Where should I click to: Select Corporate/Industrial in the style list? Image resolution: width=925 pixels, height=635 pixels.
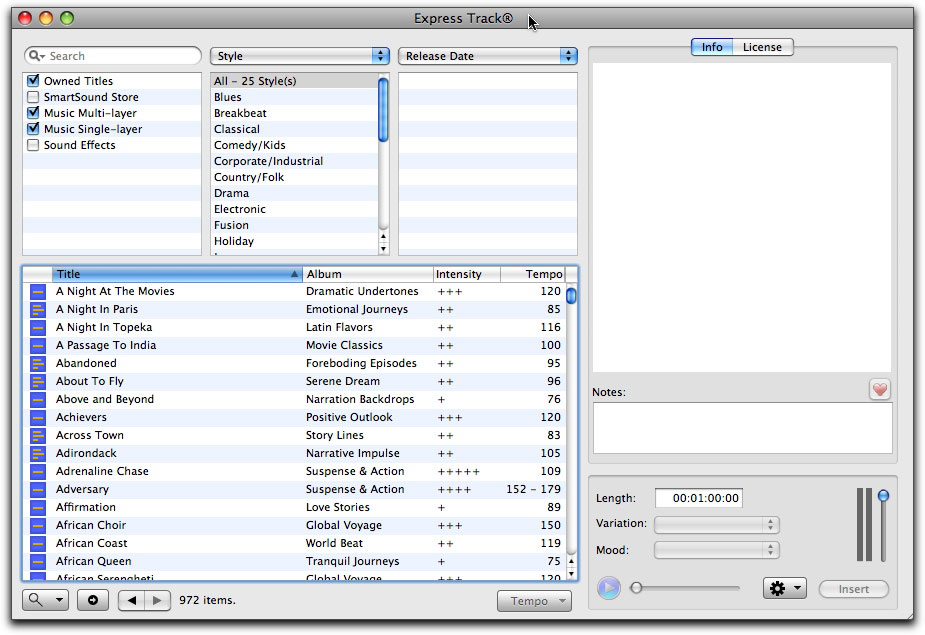point(294,161)
